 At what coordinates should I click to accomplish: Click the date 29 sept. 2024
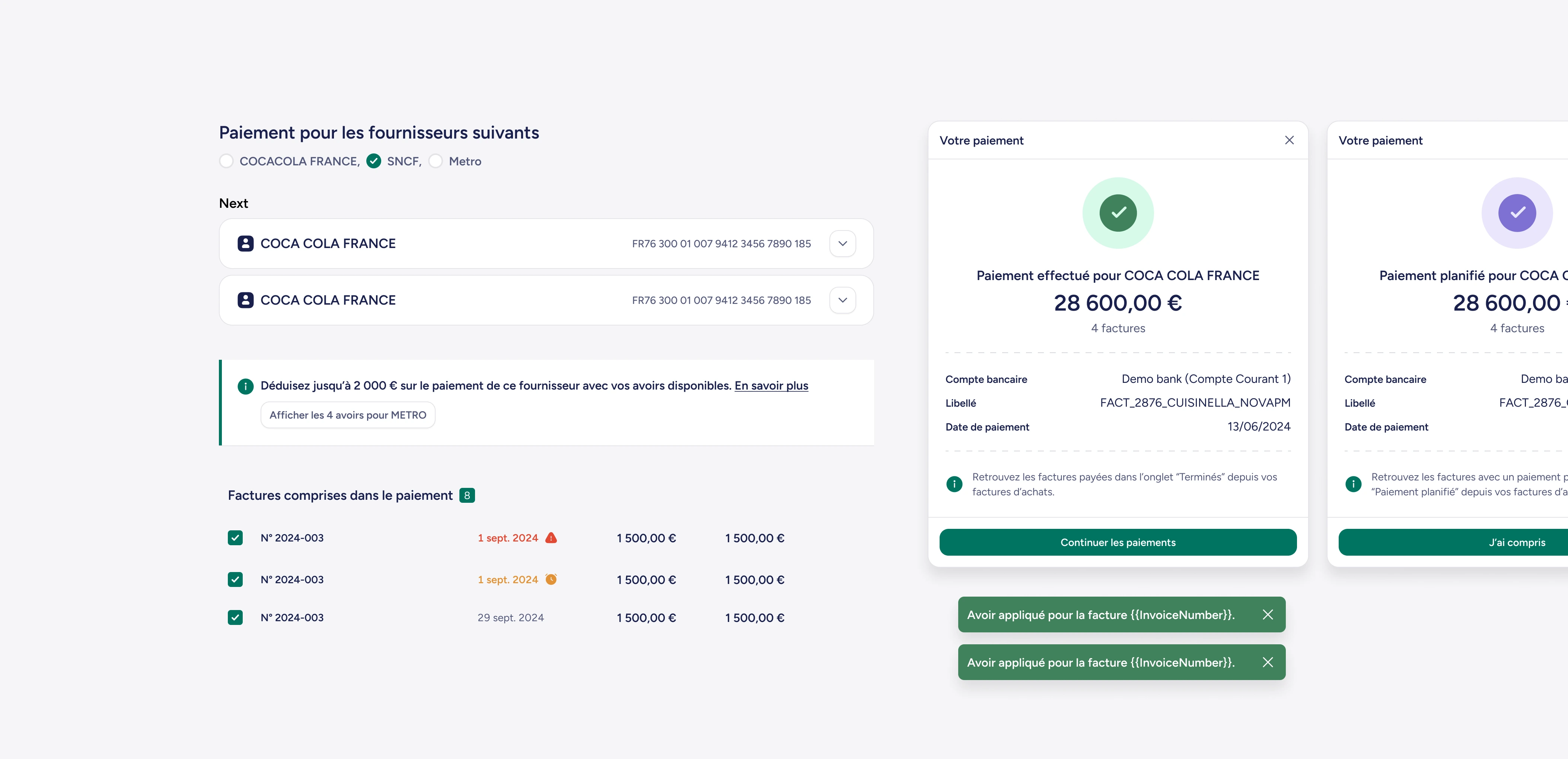click(x=511, y=618)
